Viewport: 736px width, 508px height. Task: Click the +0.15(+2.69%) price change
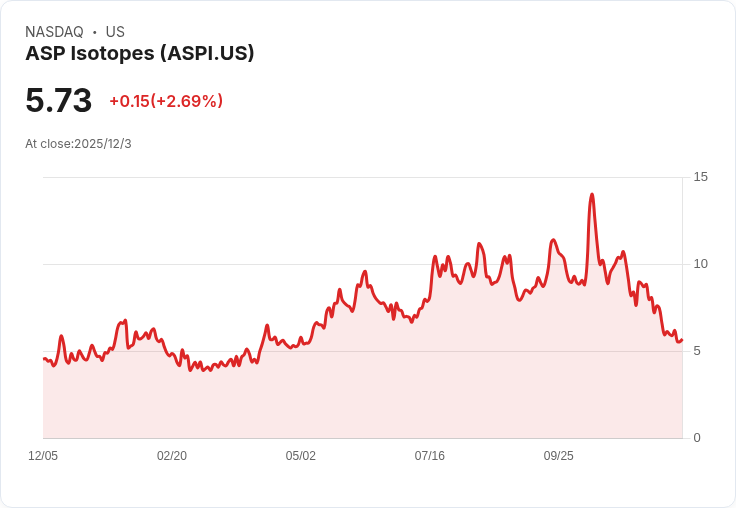(x=166, y=101)
